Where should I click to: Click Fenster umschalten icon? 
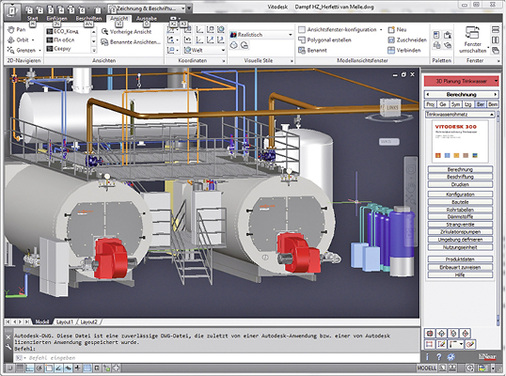tap(472, 33)
